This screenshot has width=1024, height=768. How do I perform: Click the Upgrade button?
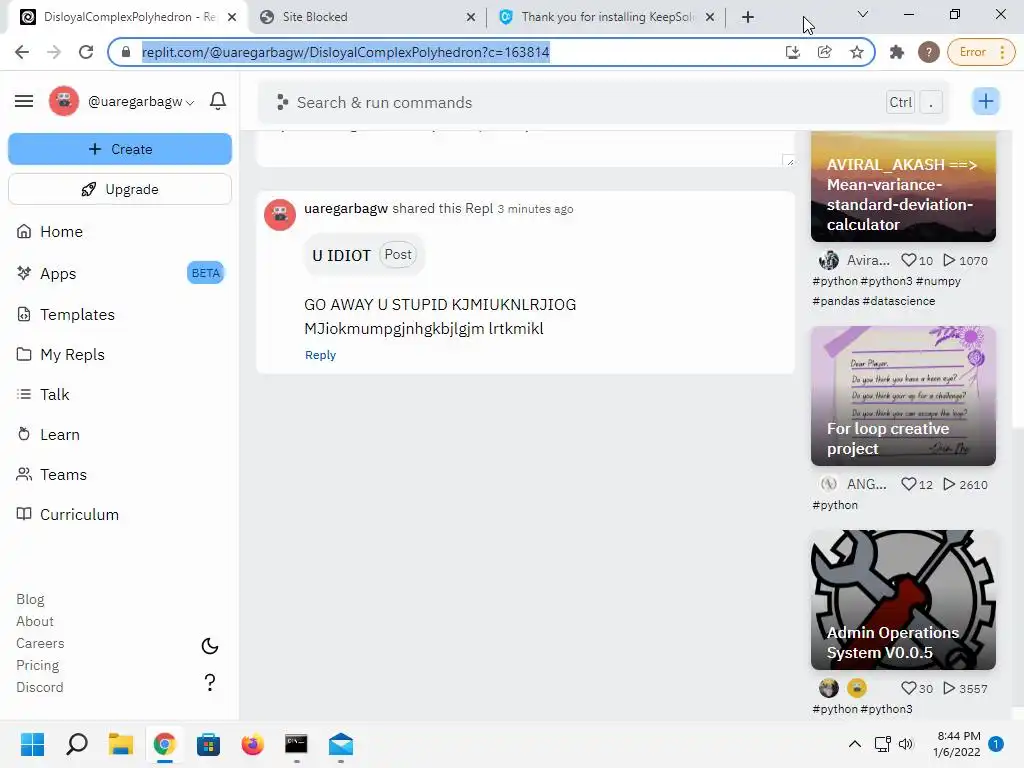pos(120,189)
